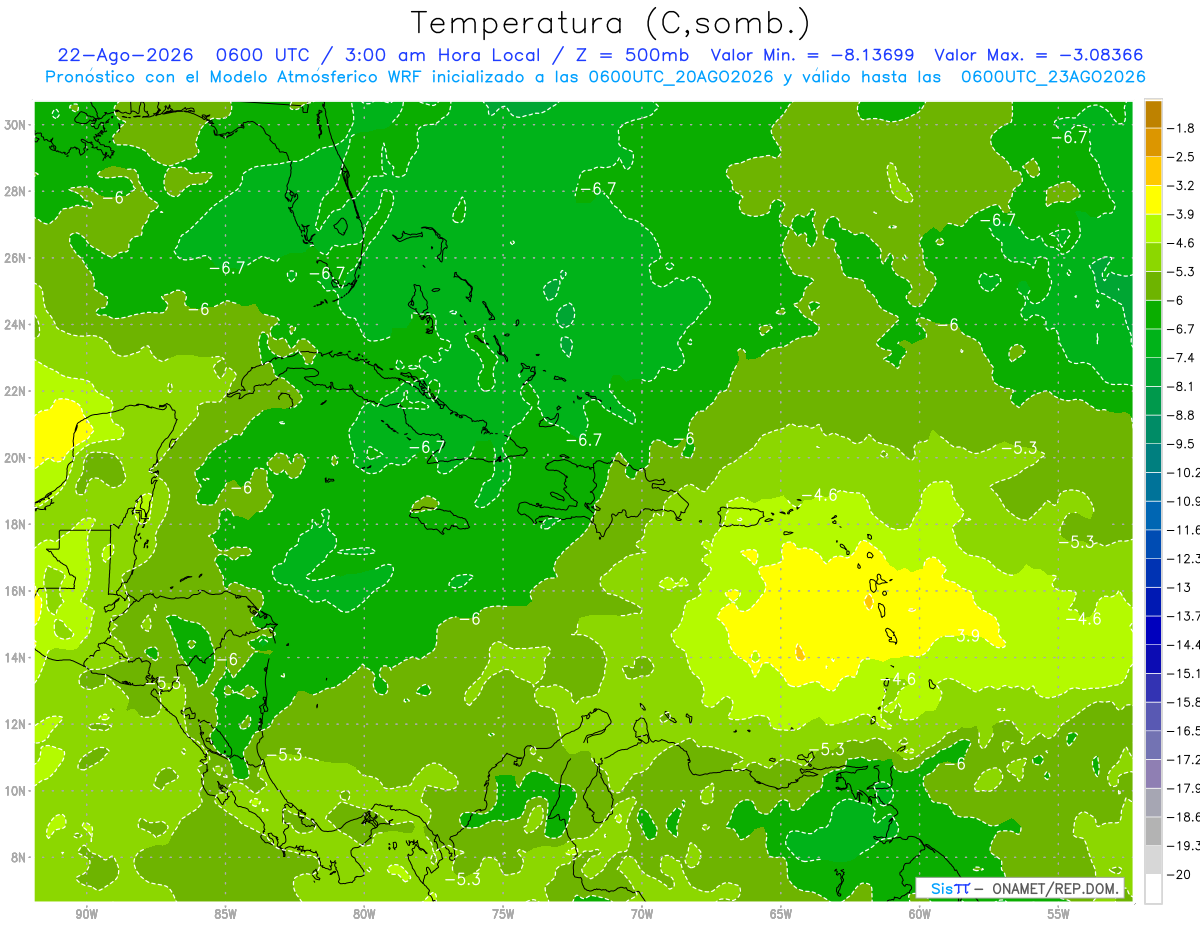Screen dimensions: 1200x927
Task: Click the -3.9 contour label on the map
Action: [964, 635]
